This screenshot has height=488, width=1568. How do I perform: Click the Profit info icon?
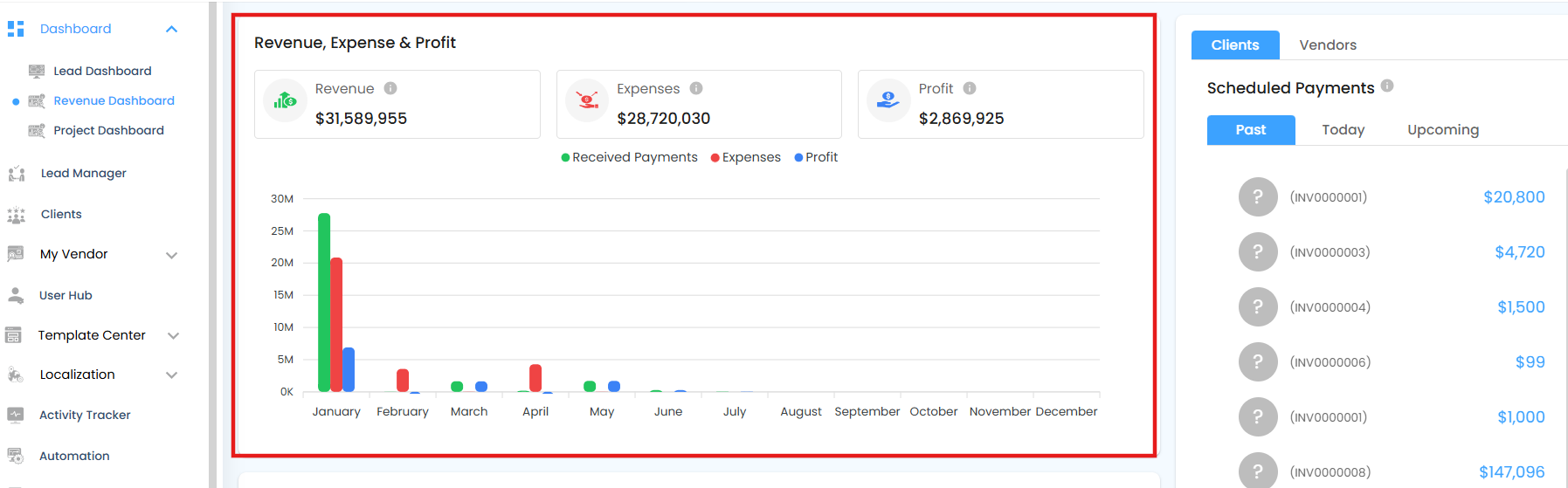(x=970, y=88)
